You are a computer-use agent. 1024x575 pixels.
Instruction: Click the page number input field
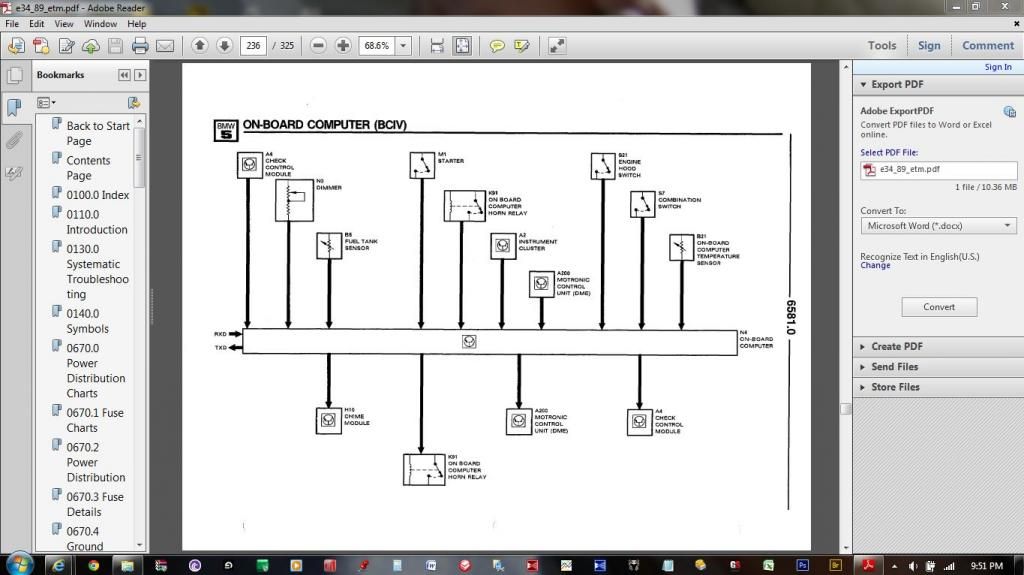click(x=253, y=46)
